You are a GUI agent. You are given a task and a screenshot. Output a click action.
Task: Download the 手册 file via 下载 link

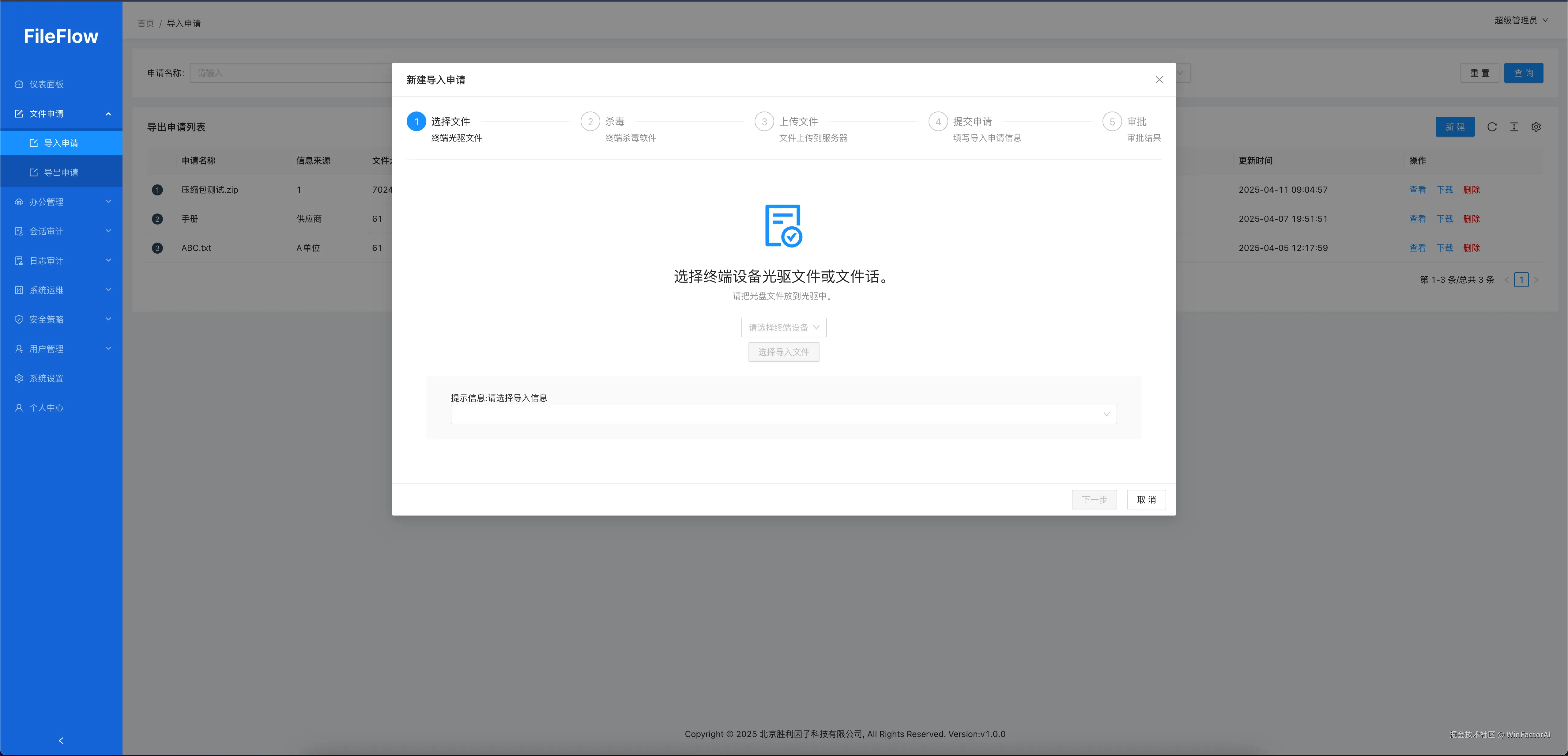pyautogui.click(x=1445, y=218)
